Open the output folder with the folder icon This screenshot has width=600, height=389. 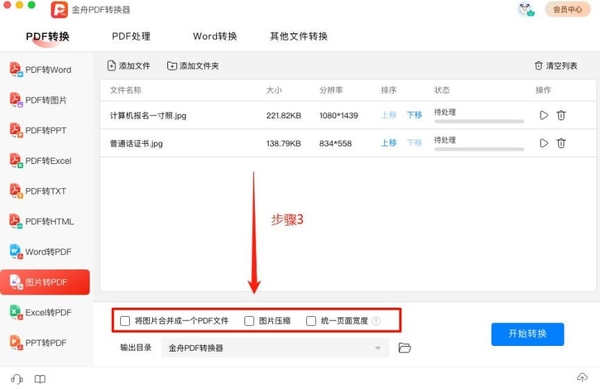[x=404, y=348]
